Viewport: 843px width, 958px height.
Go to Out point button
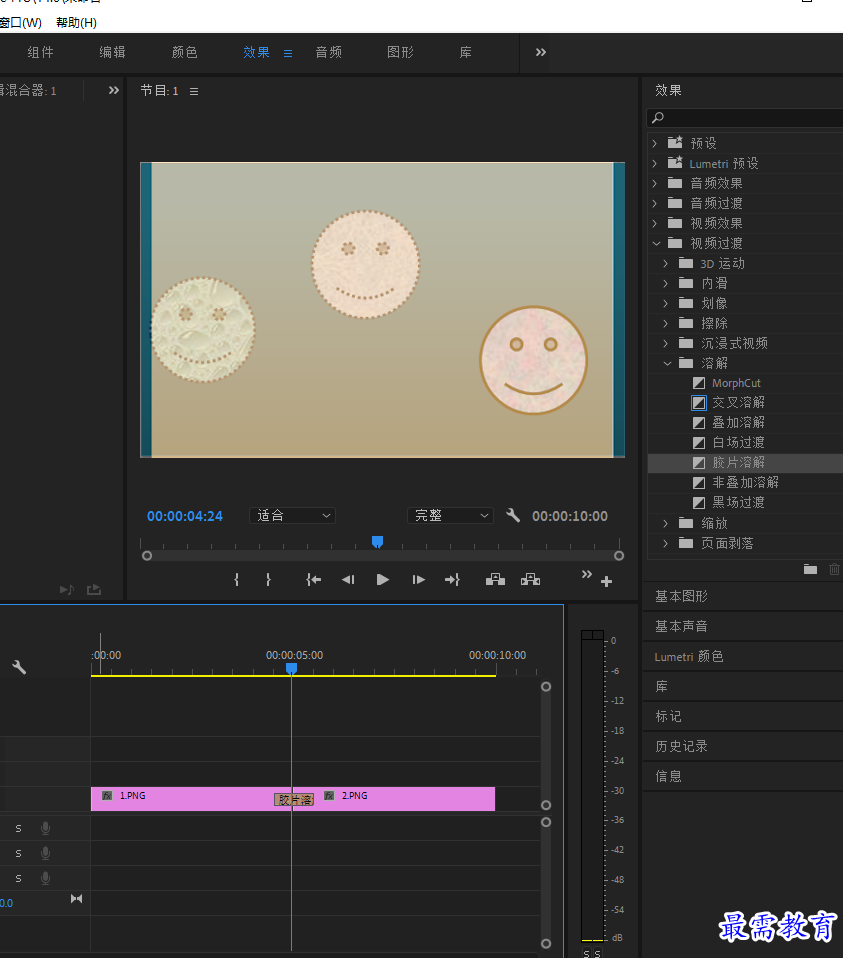(x=452, y=580)
